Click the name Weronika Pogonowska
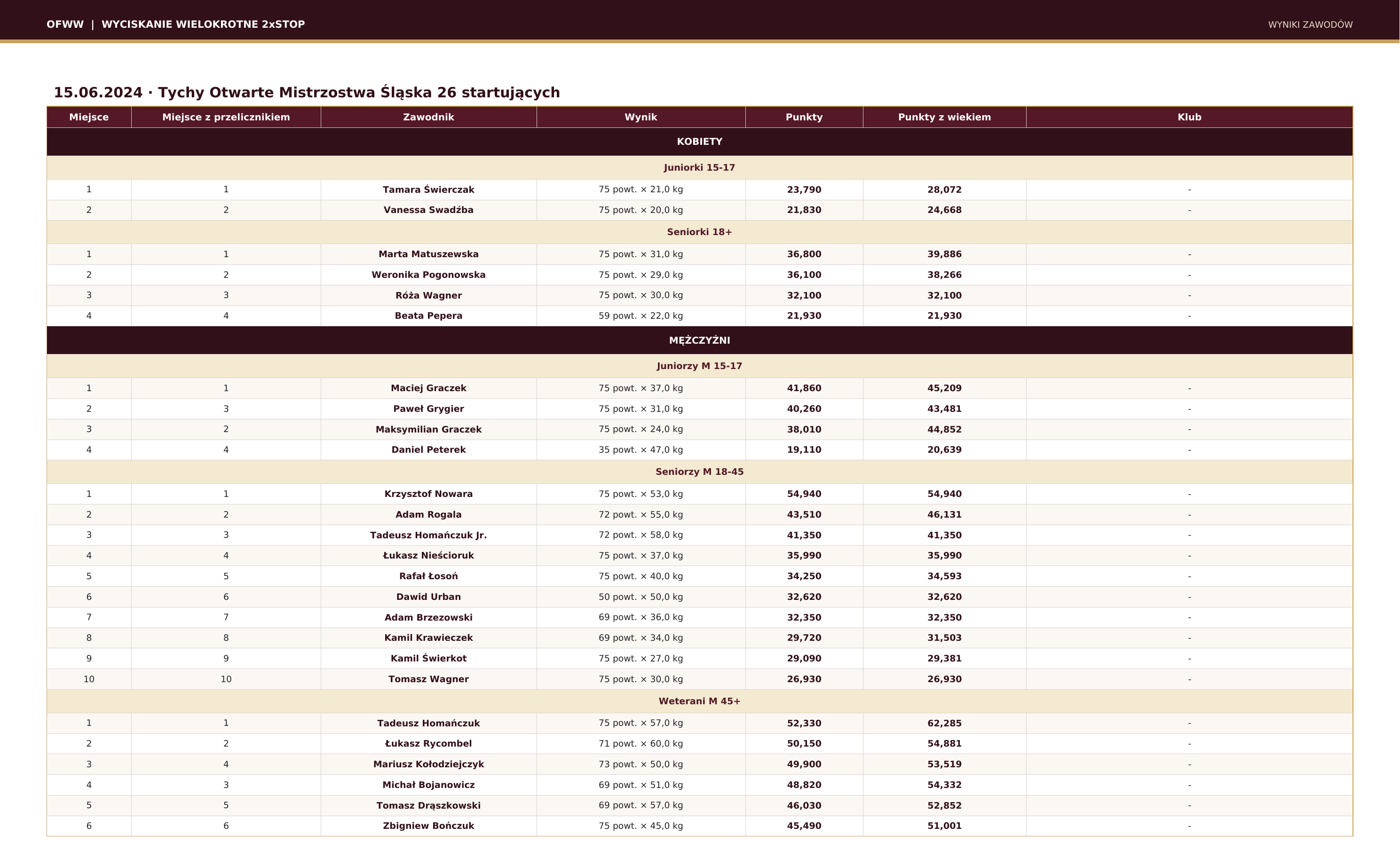The image size is (1400, 850). 428,275
